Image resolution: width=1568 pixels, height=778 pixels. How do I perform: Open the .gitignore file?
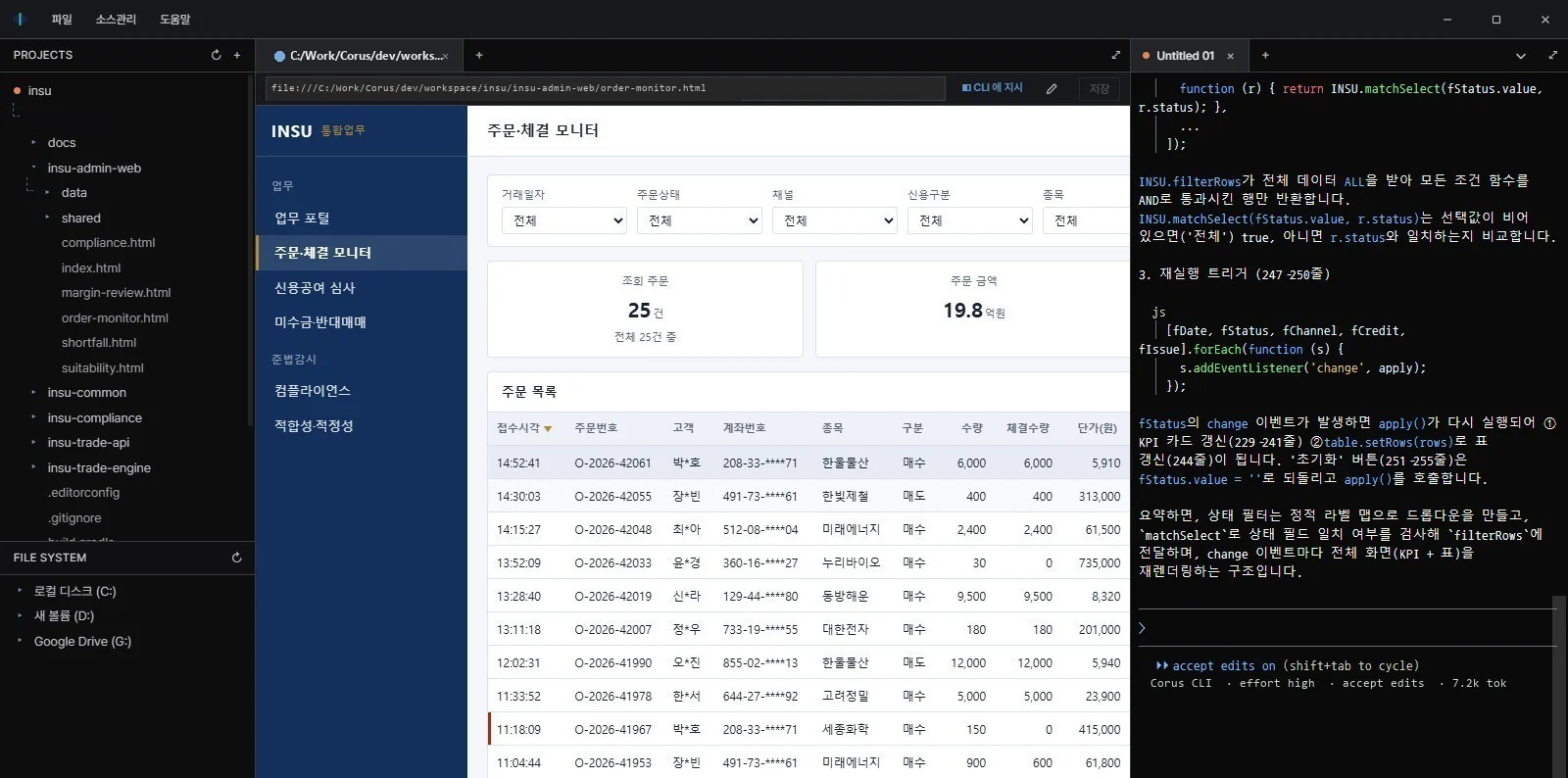point(74,518)
